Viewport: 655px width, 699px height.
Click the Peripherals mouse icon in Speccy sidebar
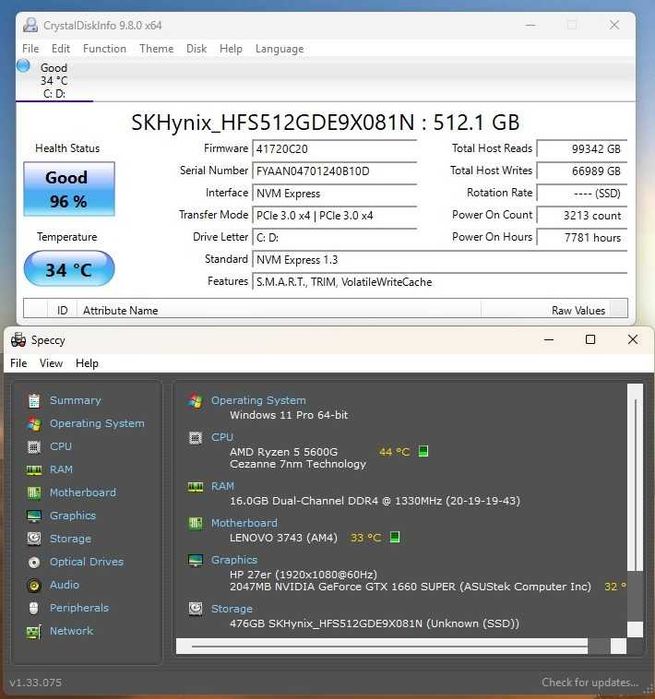tap(34, 608)
